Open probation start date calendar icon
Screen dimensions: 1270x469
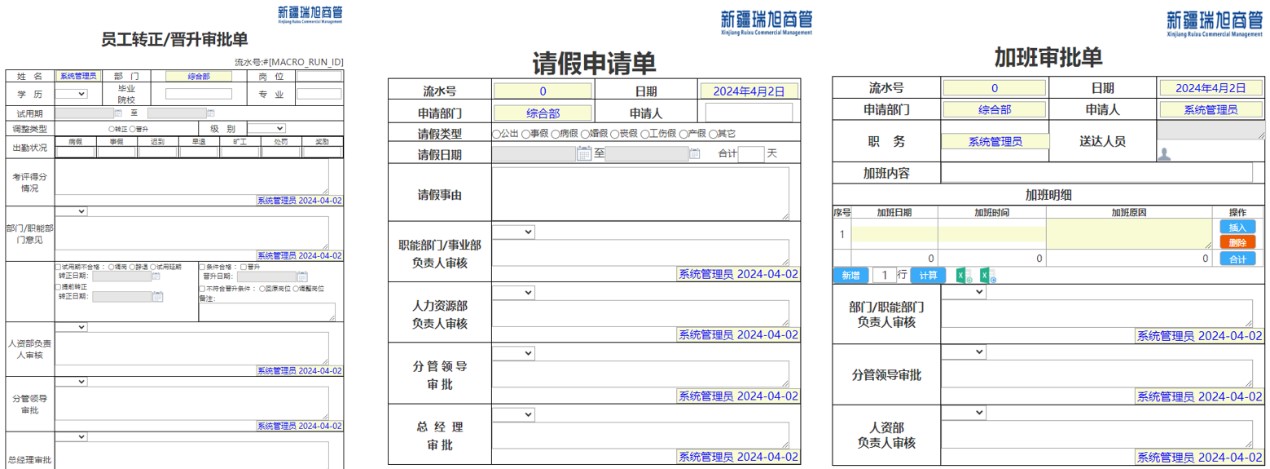click(118, 113)
